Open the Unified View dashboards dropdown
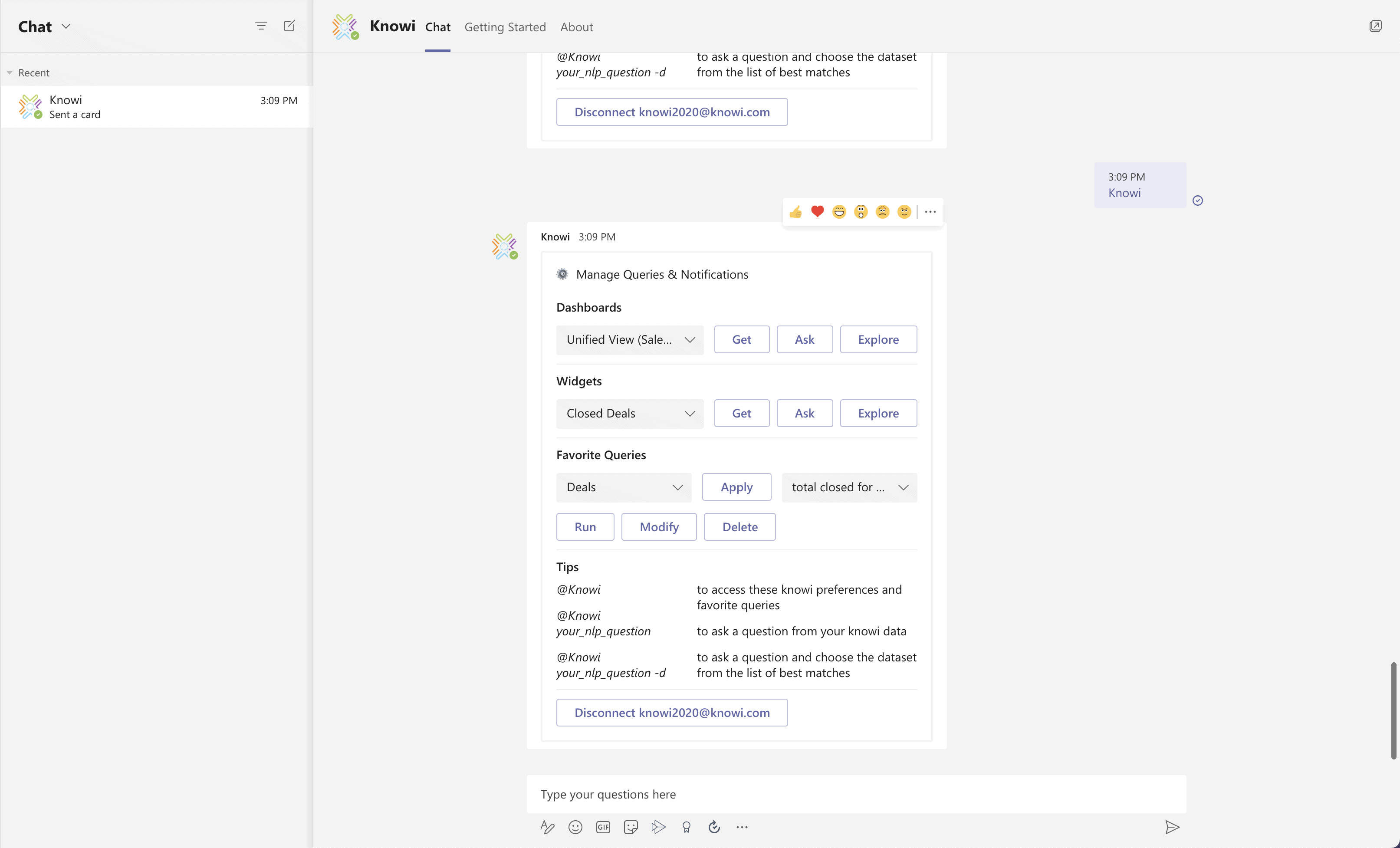 [630, 339]
